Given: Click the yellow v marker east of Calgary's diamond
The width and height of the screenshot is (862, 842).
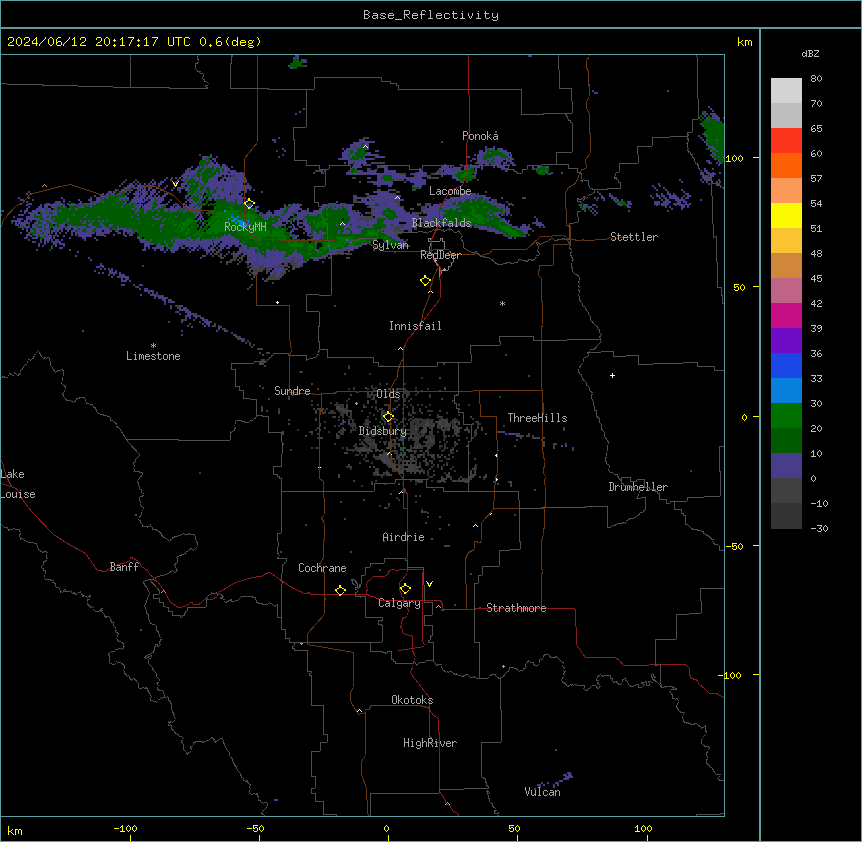Looking at the screenshot, I should point(429,584).
